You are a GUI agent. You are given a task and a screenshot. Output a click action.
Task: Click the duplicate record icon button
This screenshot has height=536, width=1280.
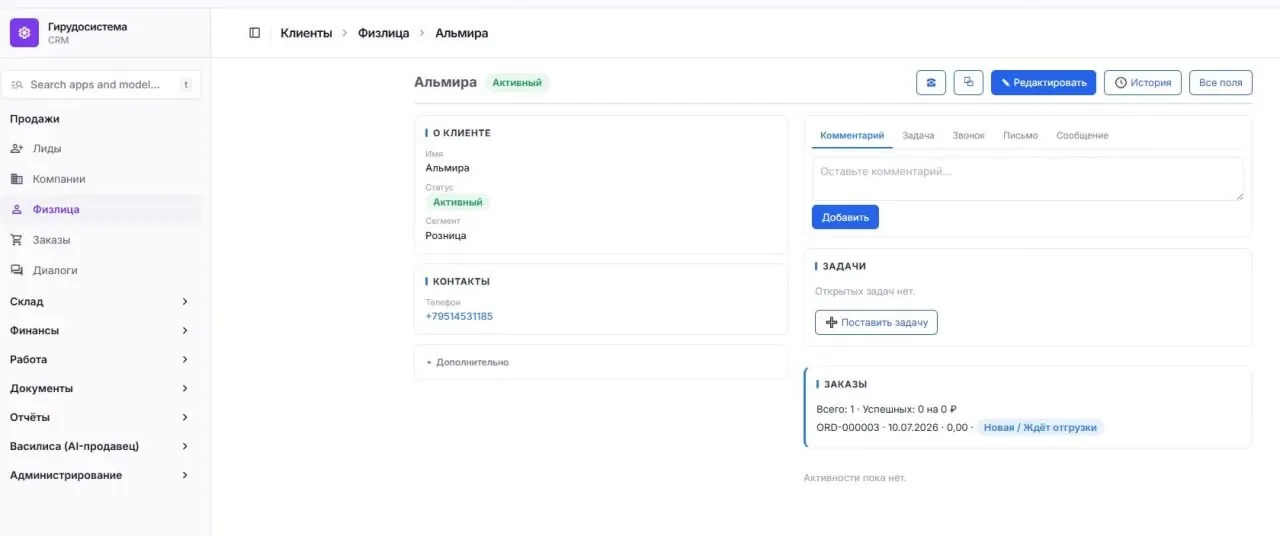point(968,83)
